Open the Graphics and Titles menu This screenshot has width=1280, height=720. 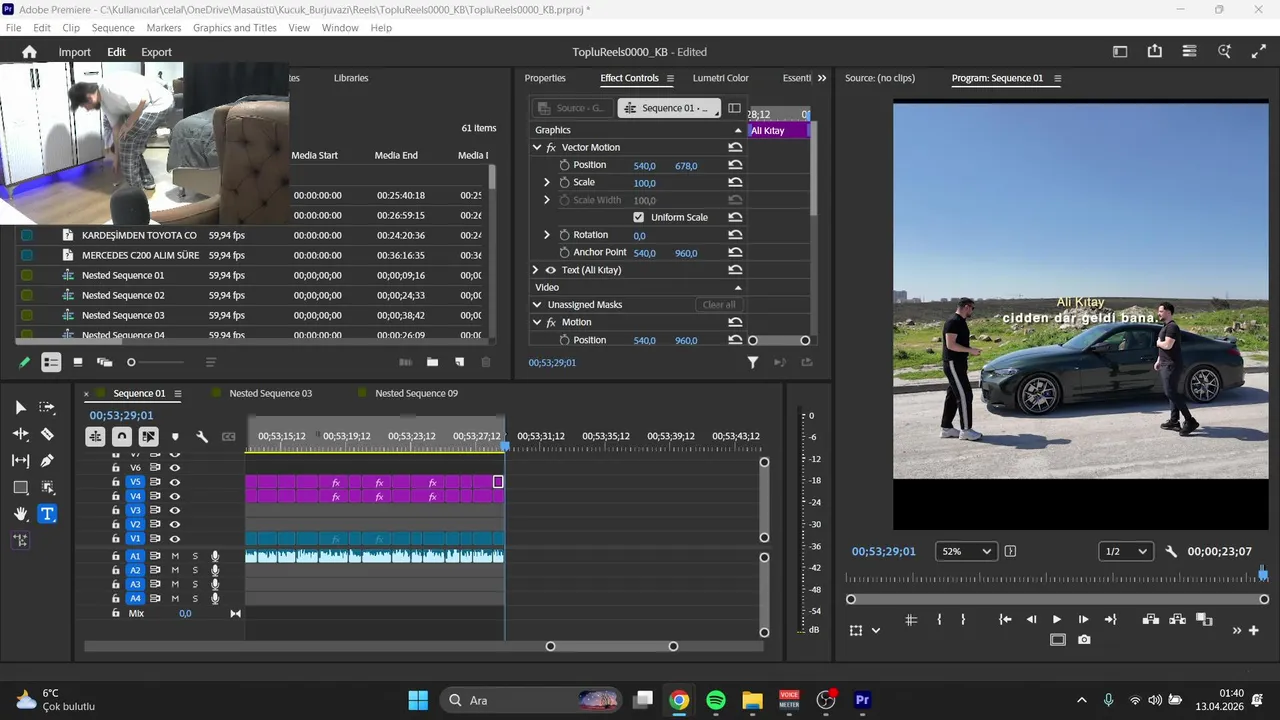point(234,28)
